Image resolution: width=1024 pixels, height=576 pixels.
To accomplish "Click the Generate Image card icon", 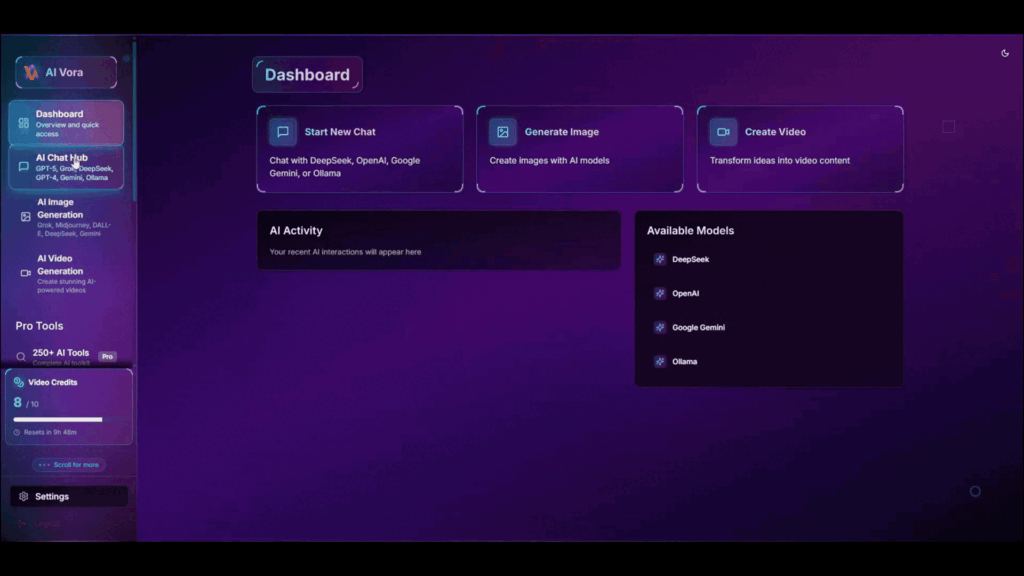I will [x=503, y=132].
